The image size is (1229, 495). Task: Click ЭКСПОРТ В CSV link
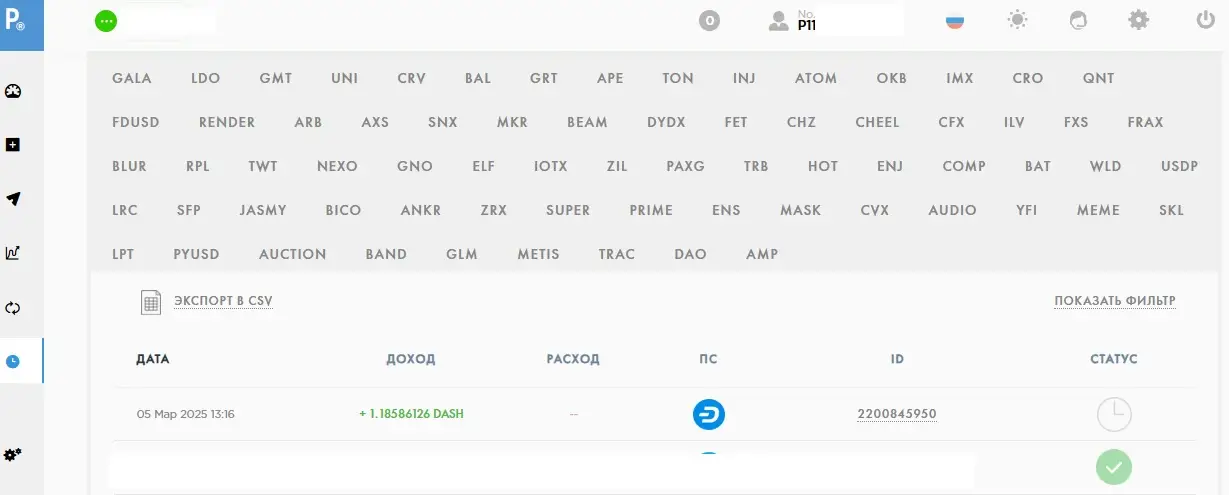coord(223,301)
